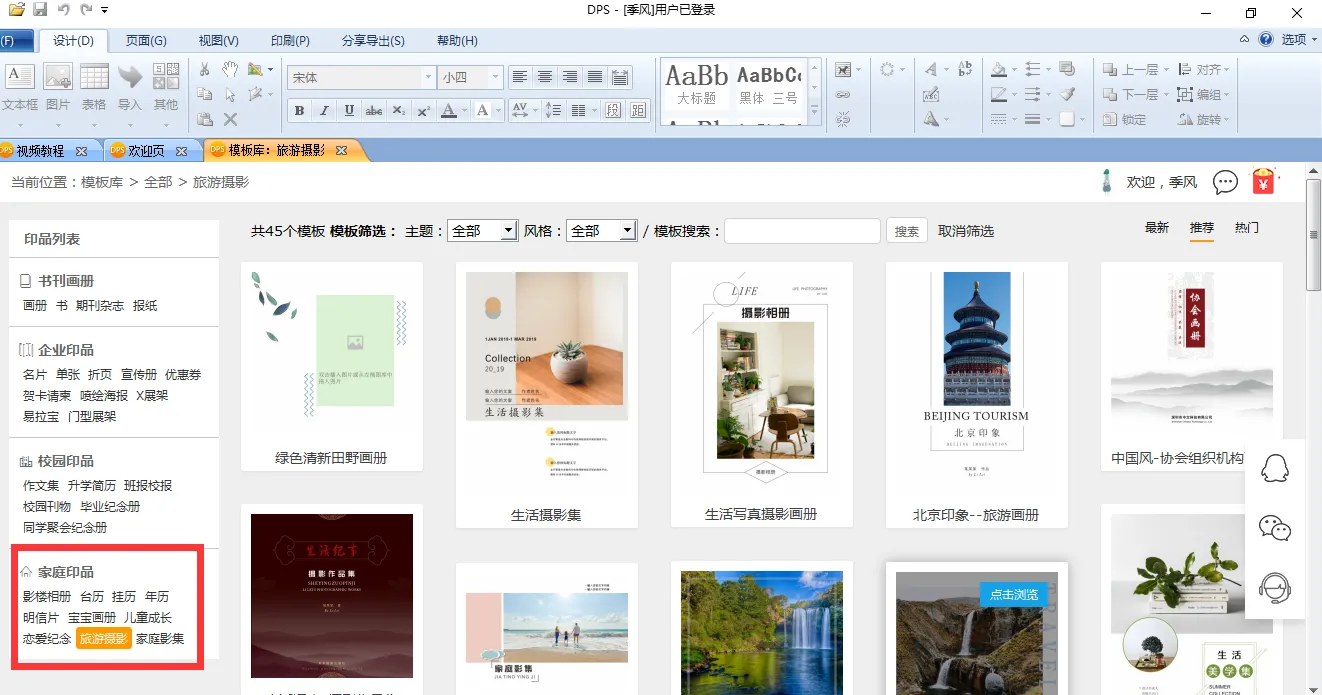
Task: Click the scissors cut icon
Action: pos(205,69)
